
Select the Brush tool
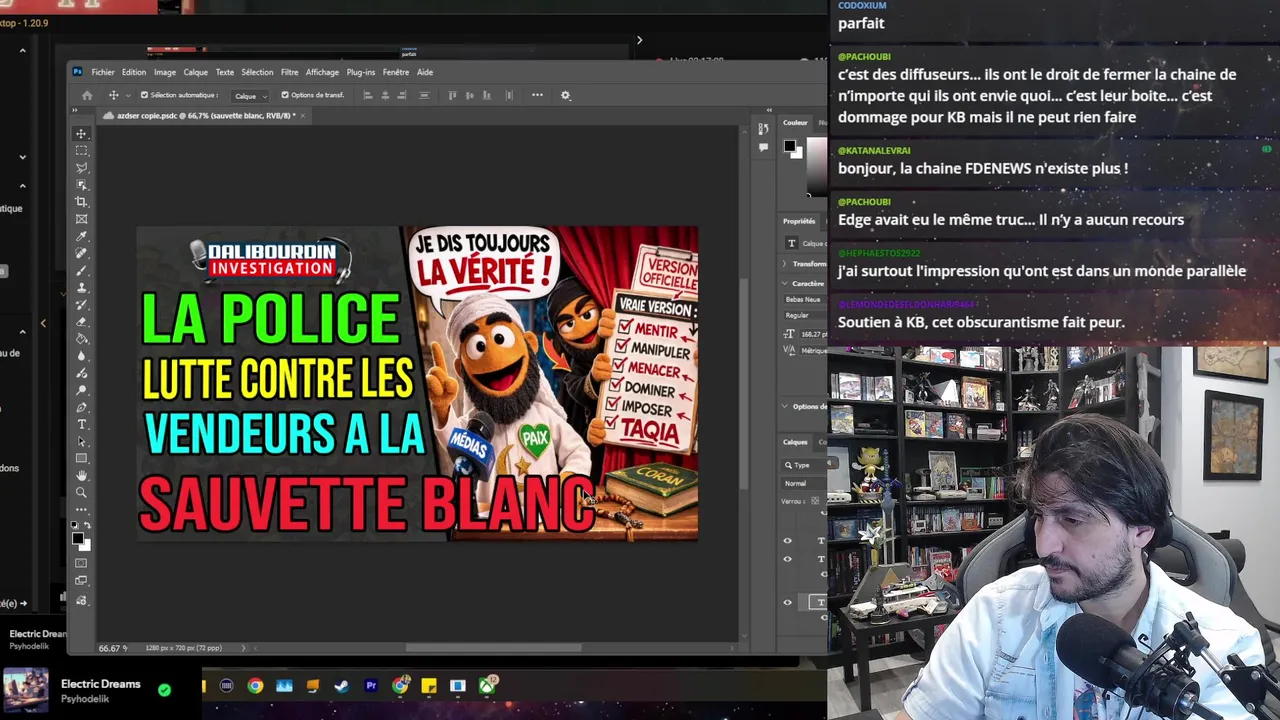[x=82, y=270]
